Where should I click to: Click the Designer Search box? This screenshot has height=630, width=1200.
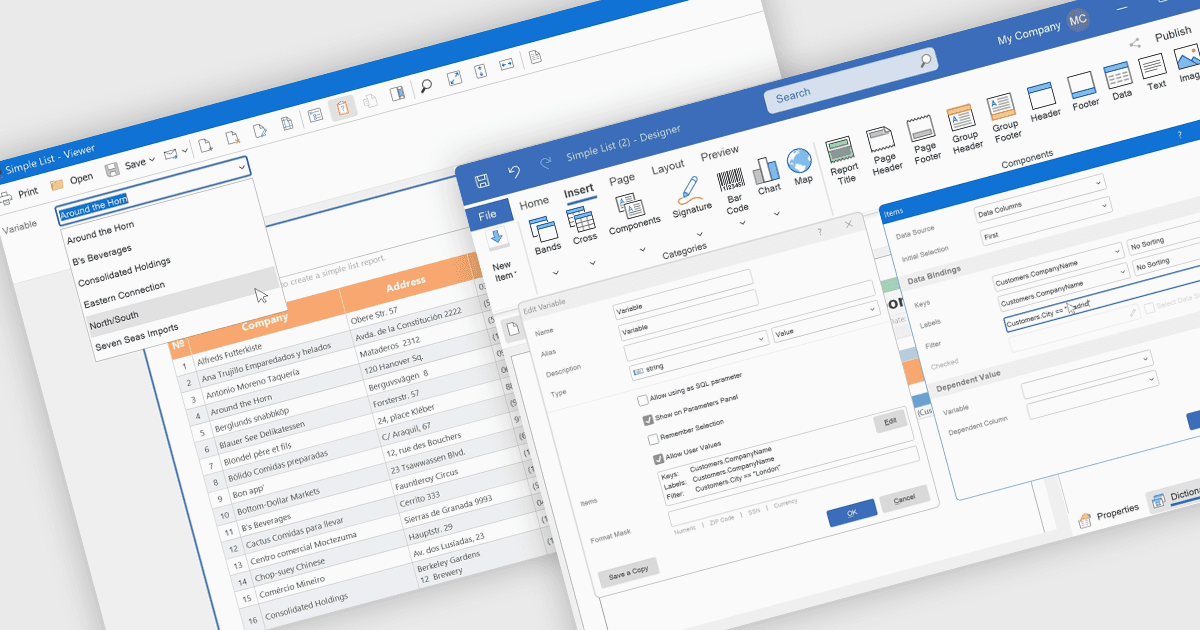pos(852,78)
